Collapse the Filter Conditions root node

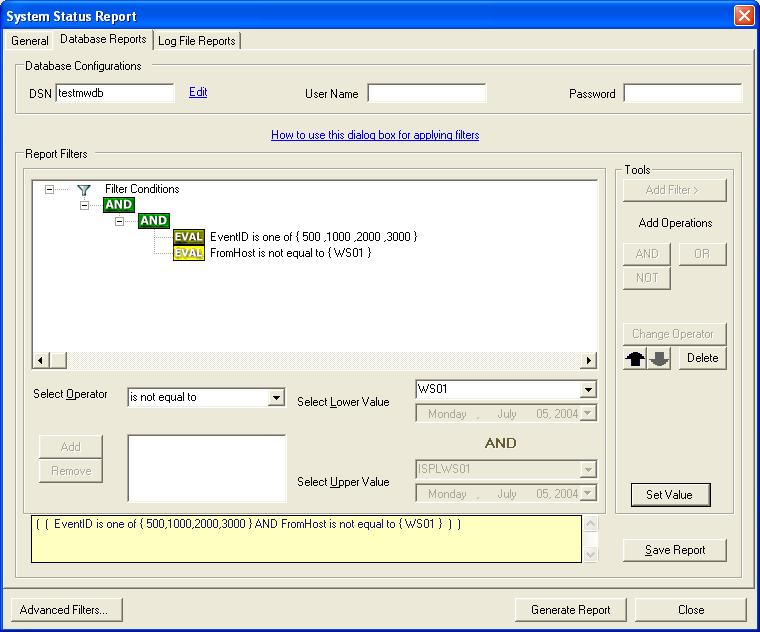pyautogui.click(x=50, y=189)
